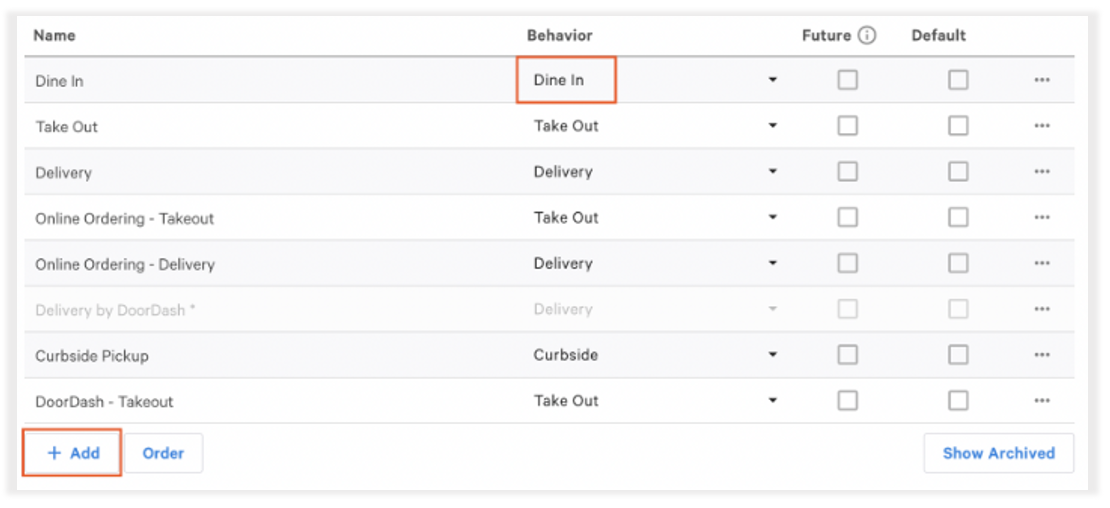1110x508 pixels.
Task: Click the Order button
Action: 163,453
